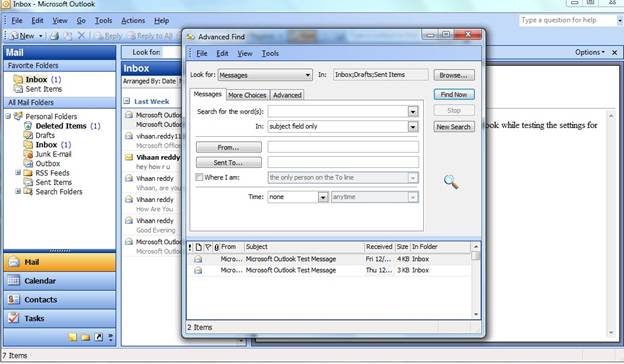The width and height of the screenshot is (624, 364).
Task: Open the Time none dropdown
Action: 323,197
